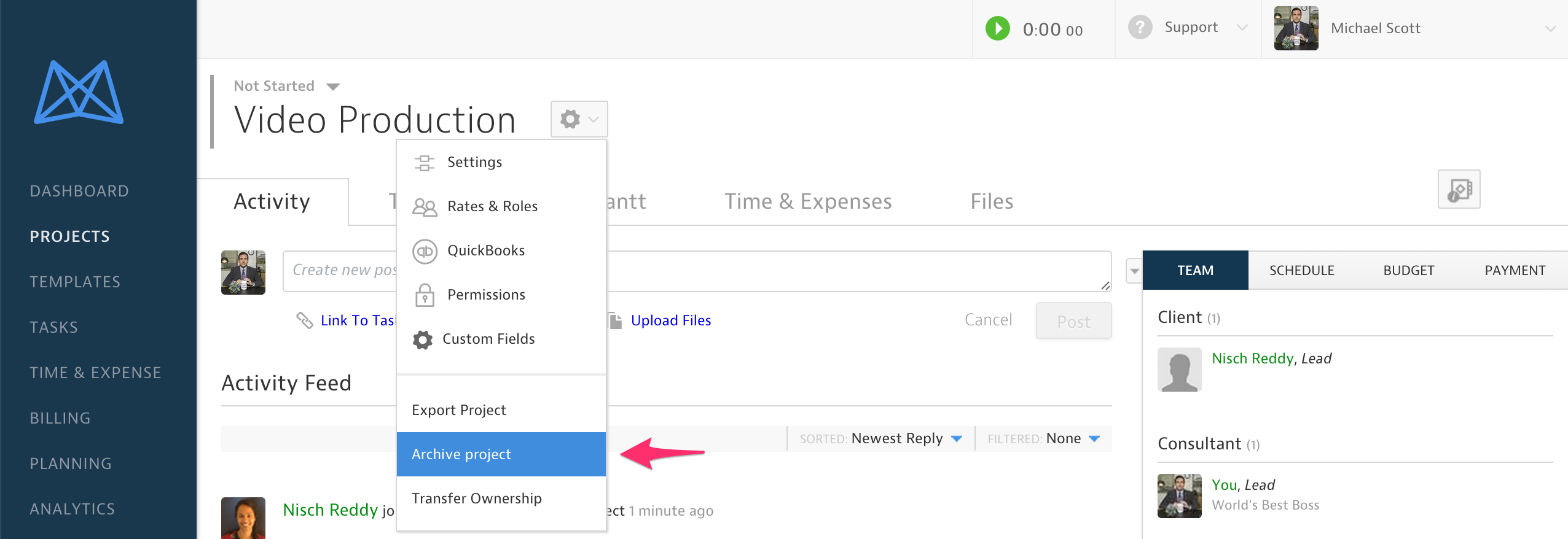The height and width of the screenshot is (539, 1568).
Task: Click the Support question mark icon
Action: click(x=1140, y=28)
